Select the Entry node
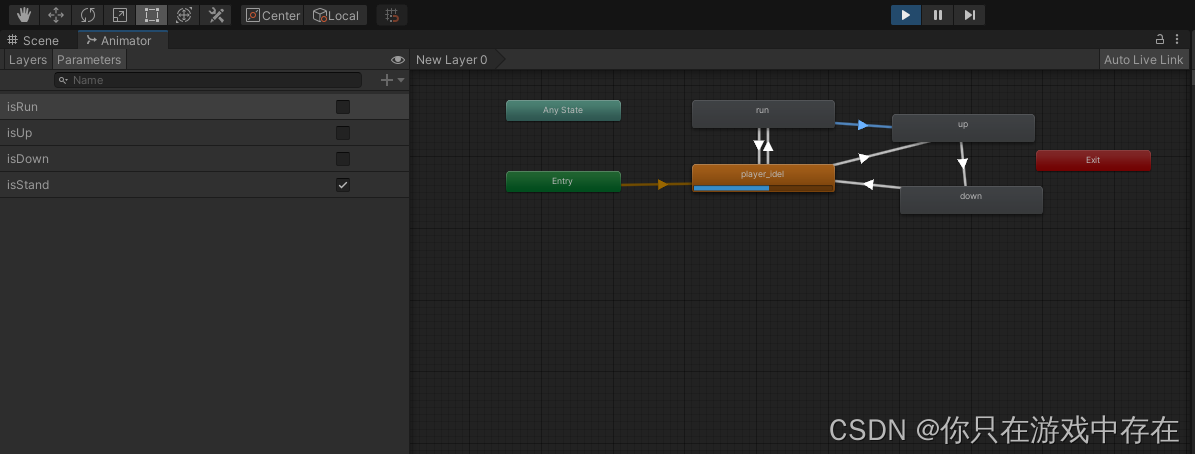The height and width of the screenshot is (454, 1195). 563,181
